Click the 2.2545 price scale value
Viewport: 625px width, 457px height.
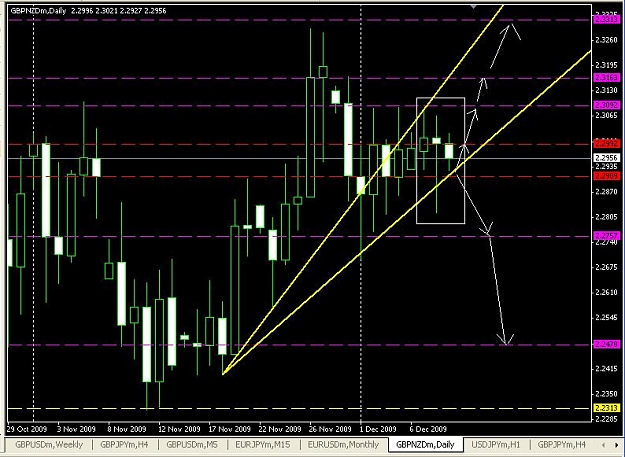pos(606,318)
